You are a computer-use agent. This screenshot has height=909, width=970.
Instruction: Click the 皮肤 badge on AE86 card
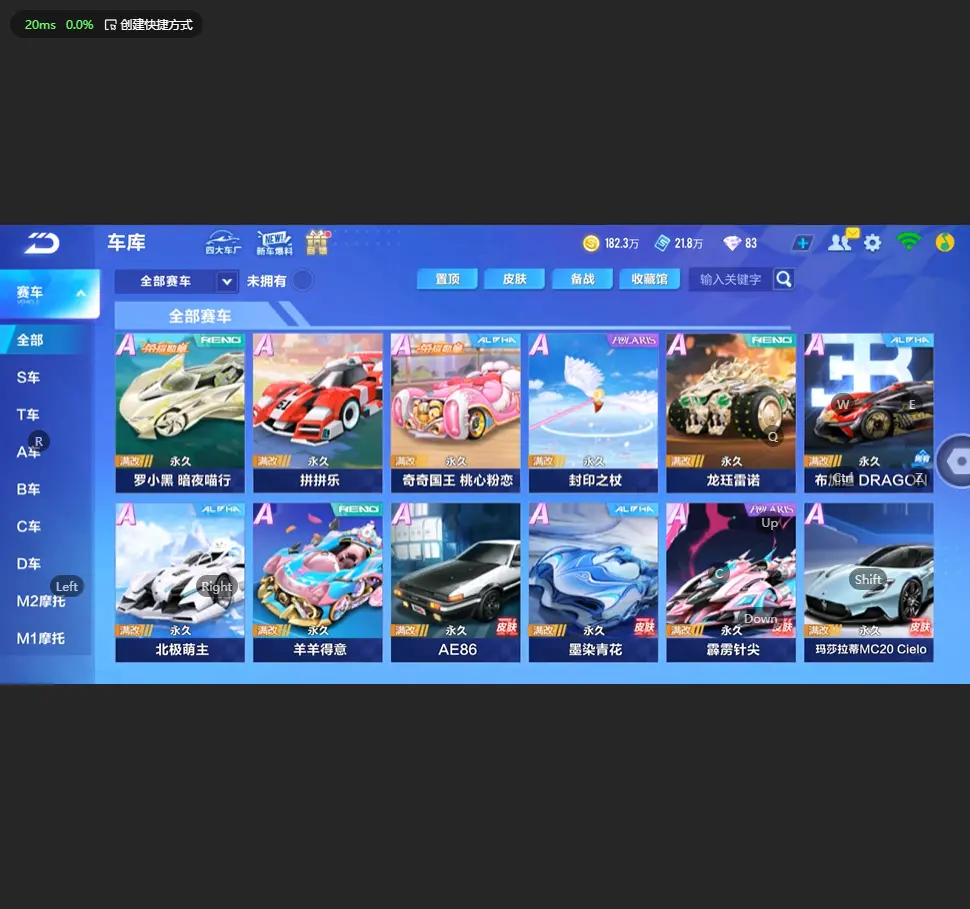tap(507, 627)
